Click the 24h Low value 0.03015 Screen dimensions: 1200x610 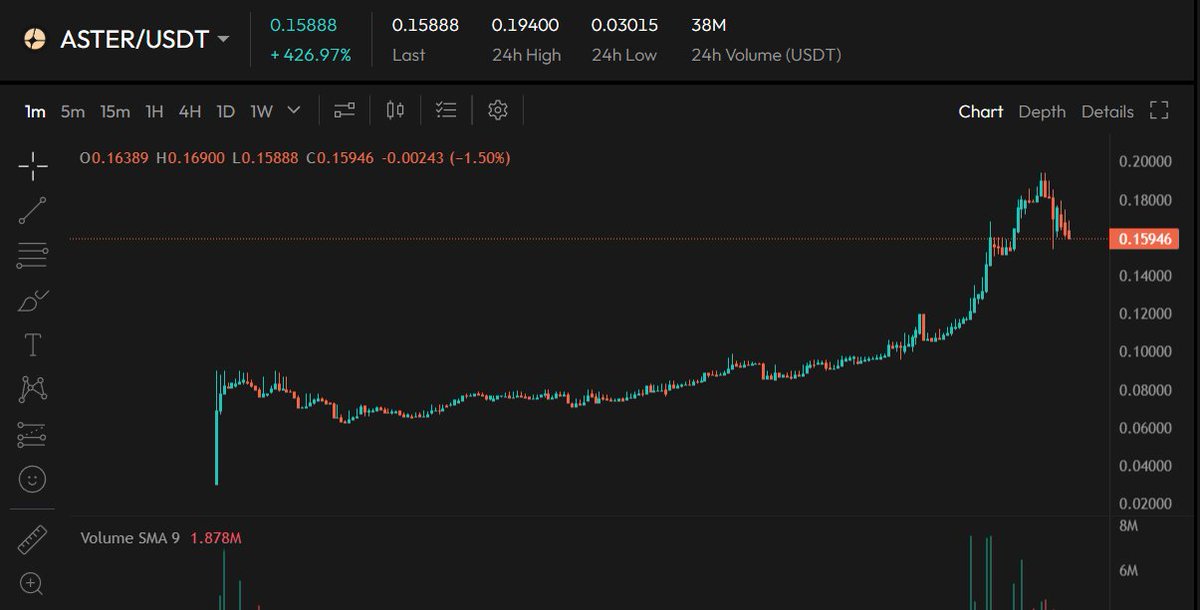point(624,25)
